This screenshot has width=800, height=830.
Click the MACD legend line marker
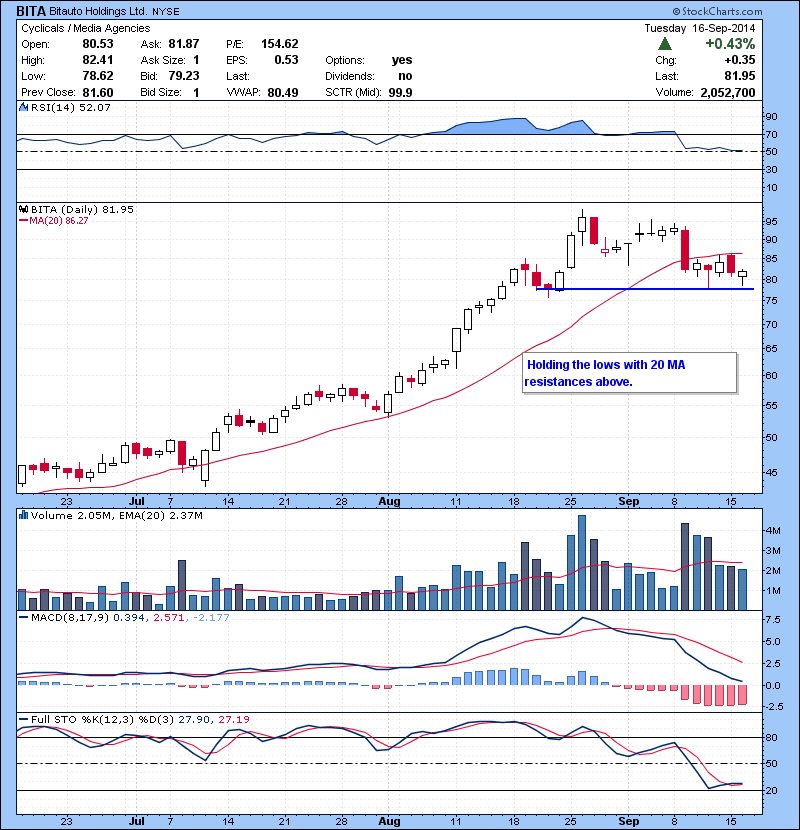[23, 617]
